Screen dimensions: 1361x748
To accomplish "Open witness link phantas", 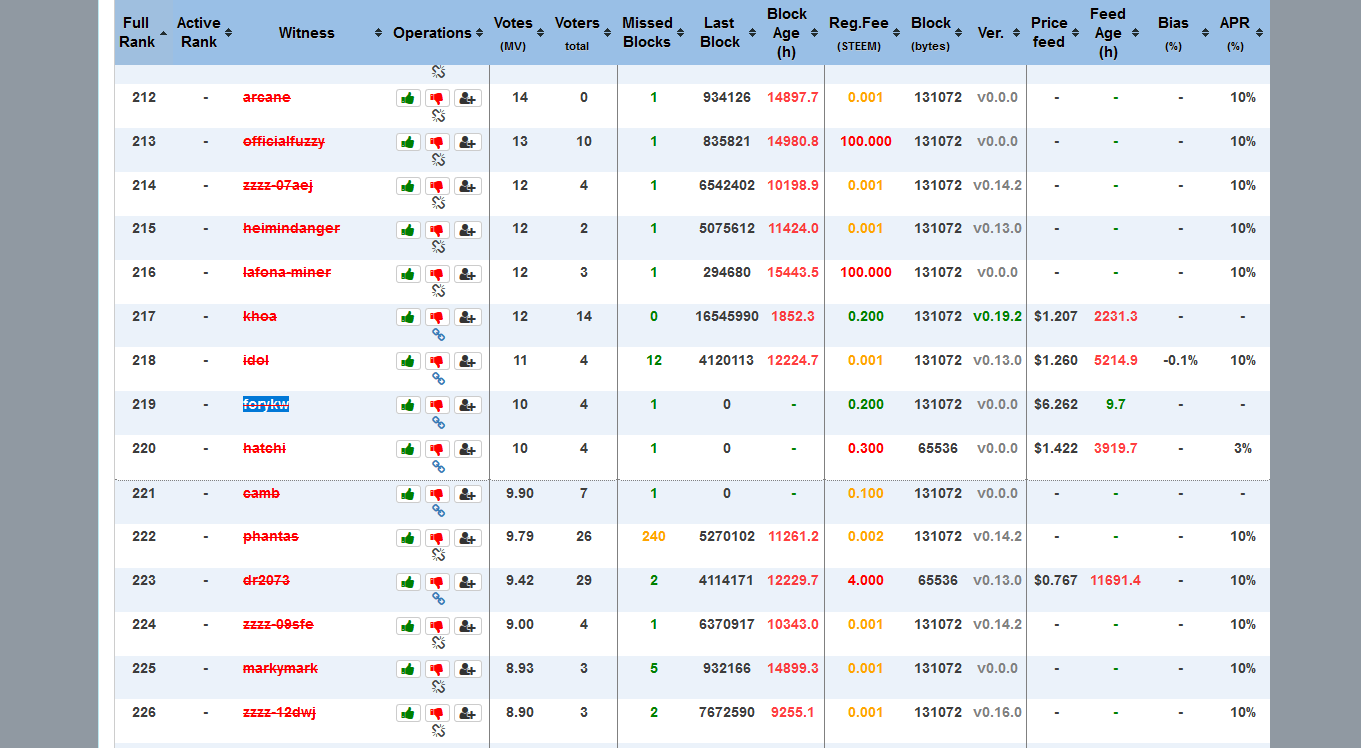I will pos(271,536).
